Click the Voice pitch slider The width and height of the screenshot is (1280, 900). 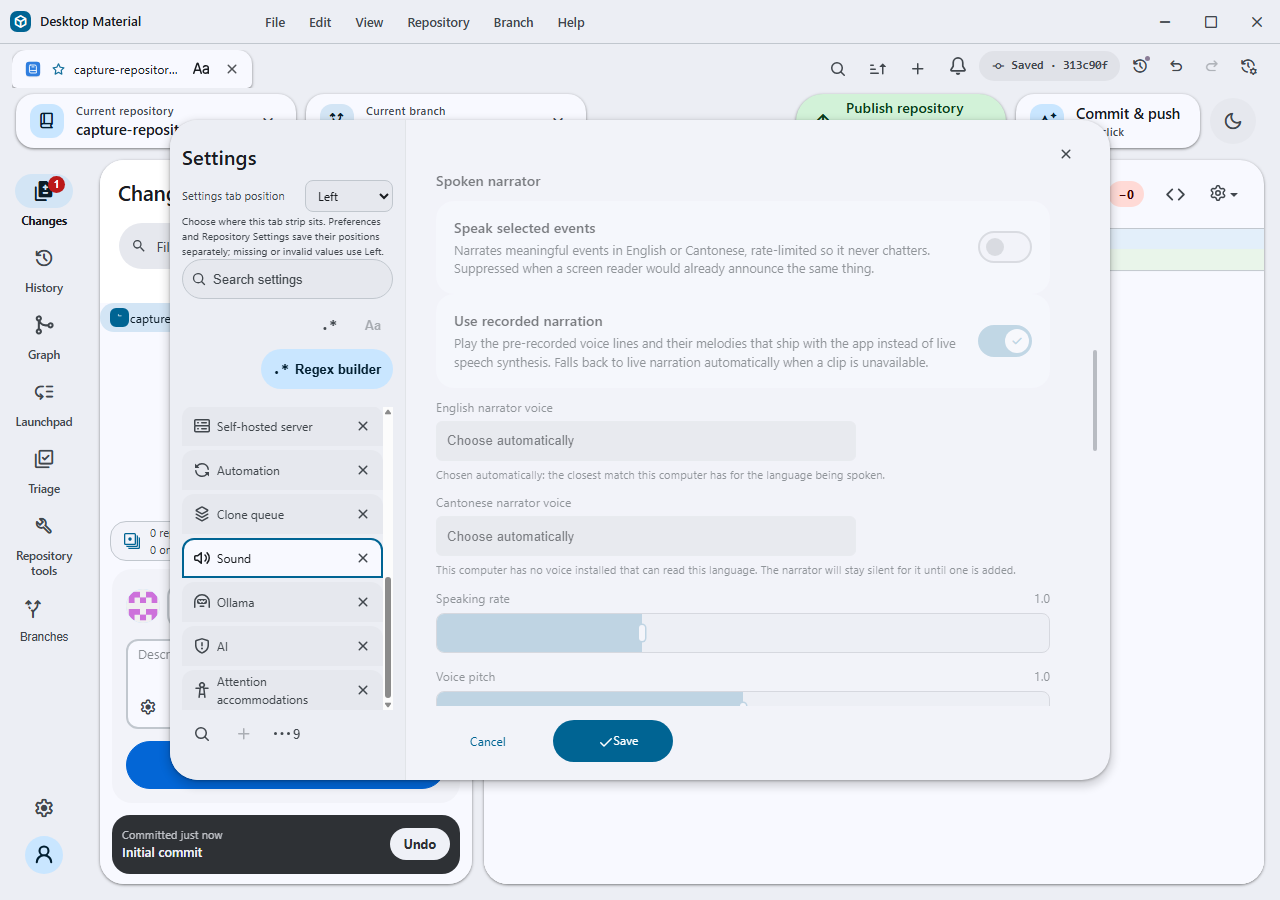[743, 698]
